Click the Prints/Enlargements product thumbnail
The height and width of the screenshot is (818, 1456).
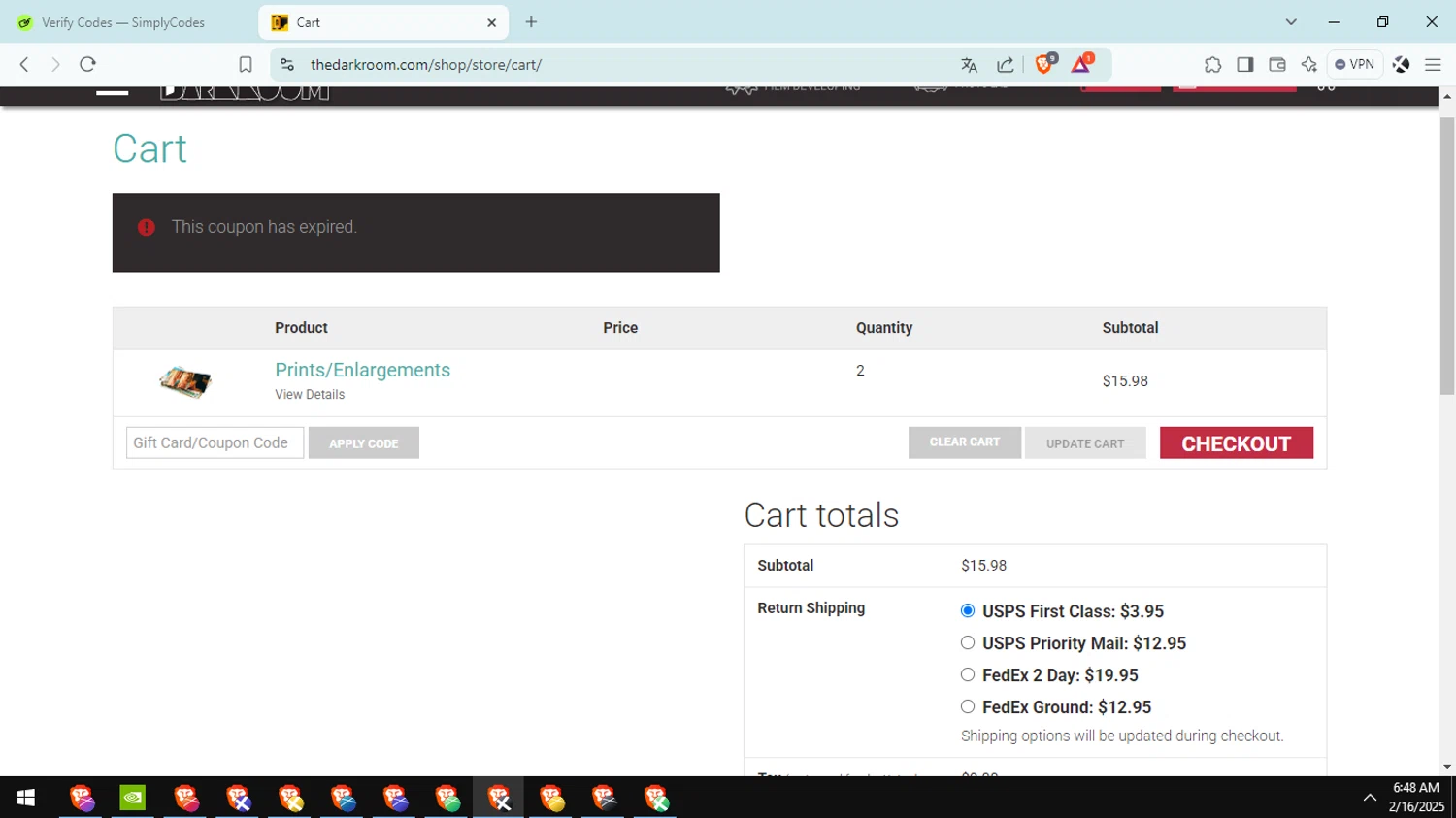tap(184, 382)
